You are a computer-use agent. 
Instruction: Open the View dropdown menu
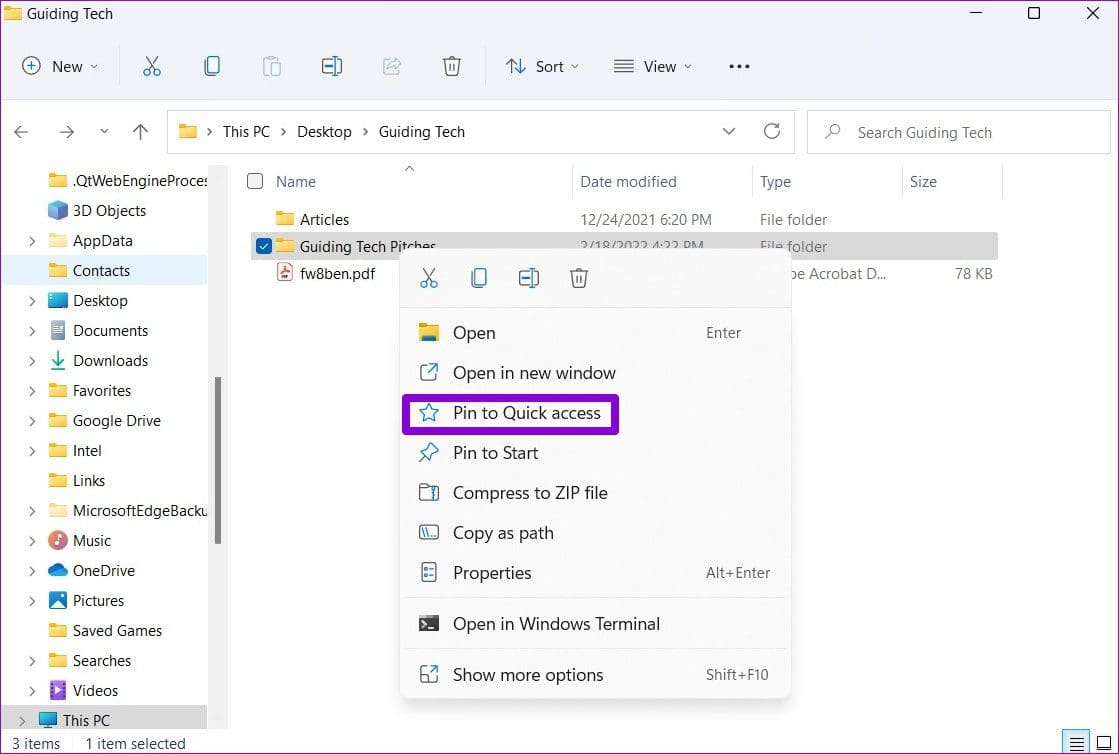tap(652, 66)
